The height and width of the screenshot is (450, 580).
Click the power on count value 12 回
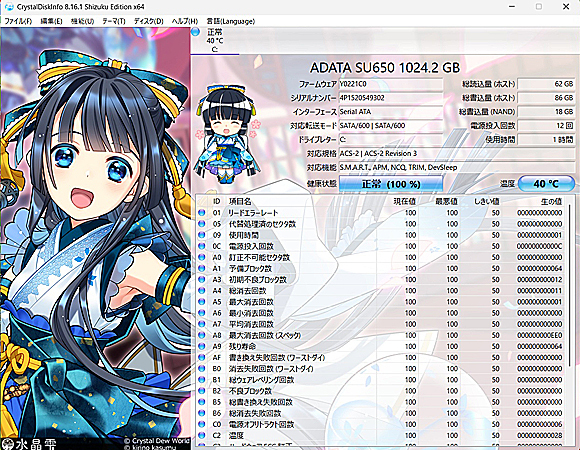coord(546,126)
